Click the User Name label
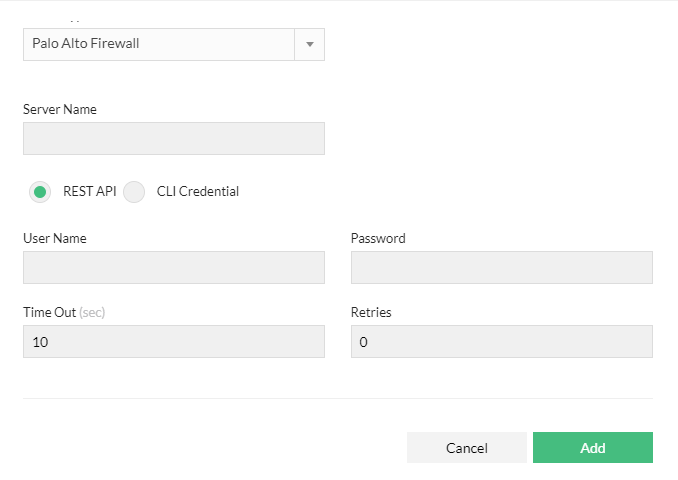 point(54,238)
